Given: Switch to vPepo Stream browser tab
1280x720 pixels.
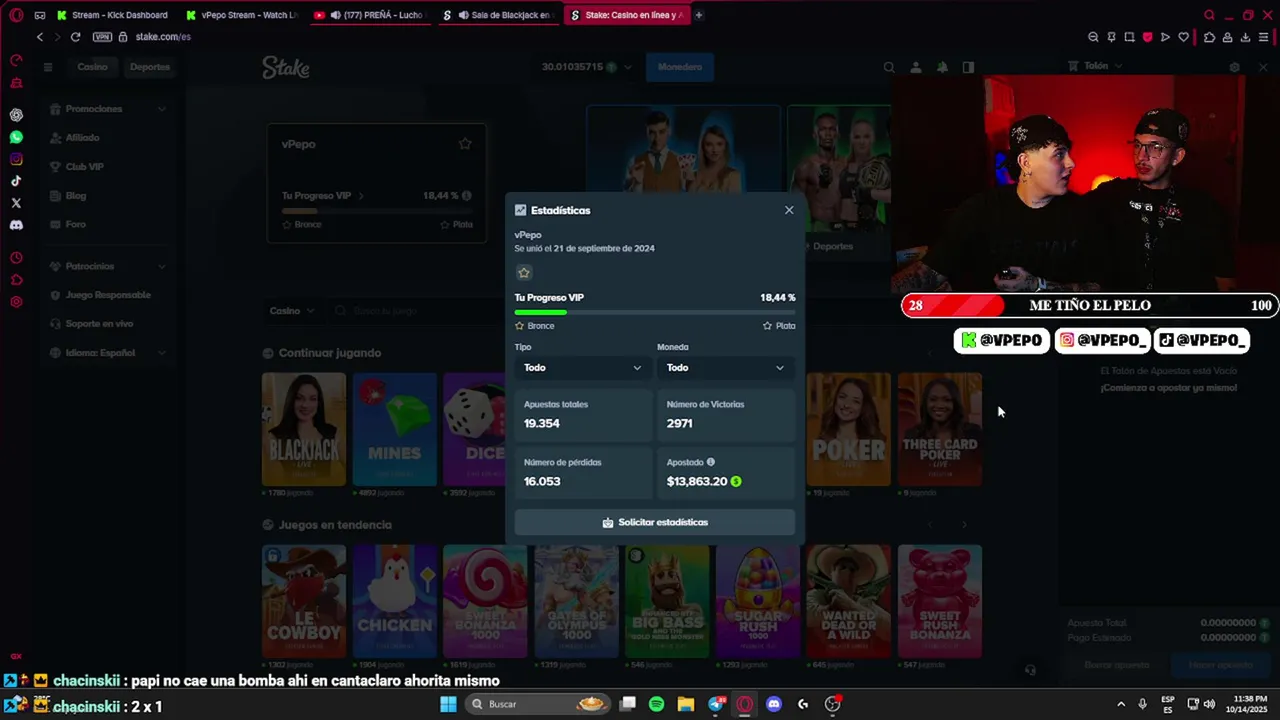Looking at the screenshot, I should click(x=241, y=15).
